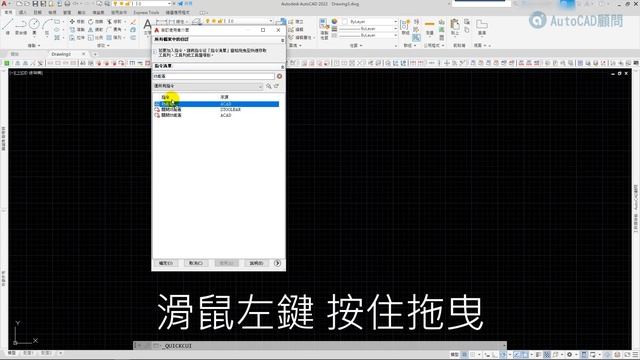Toggle snap mode in status bar

click(473, 355)
